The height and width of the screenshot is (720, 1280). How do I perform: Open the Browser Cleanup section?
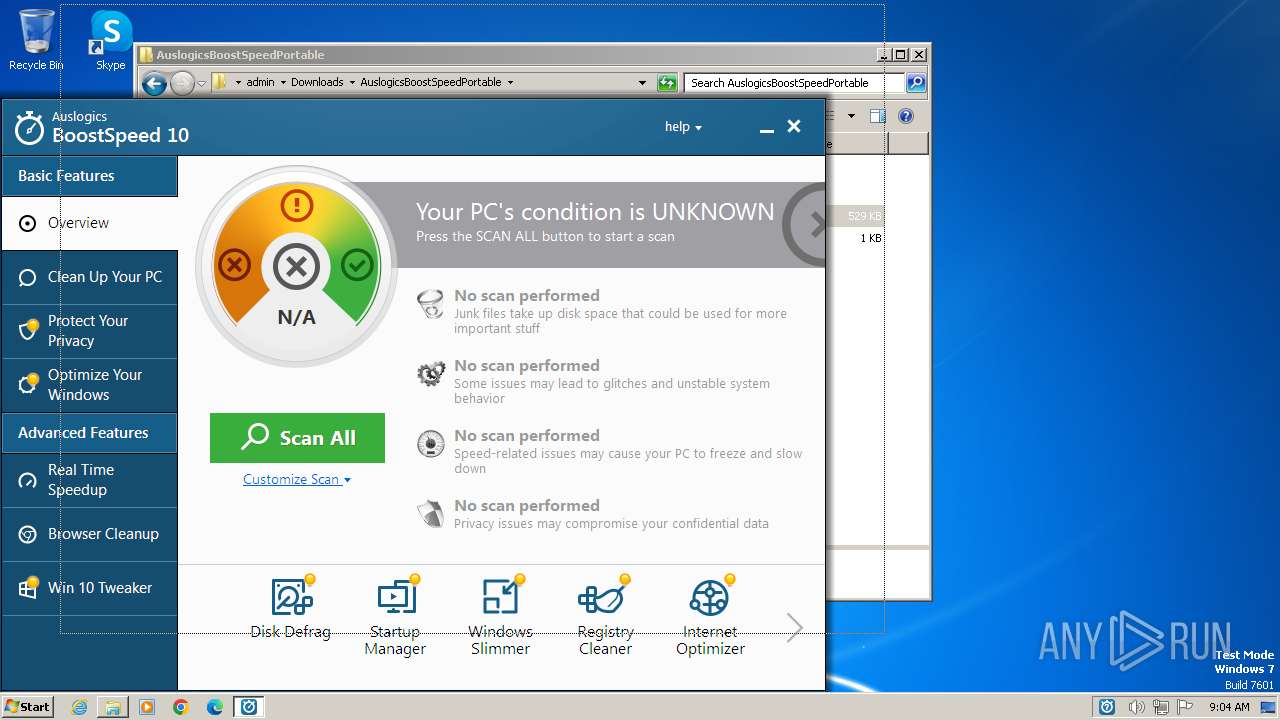tap(89, 534)
